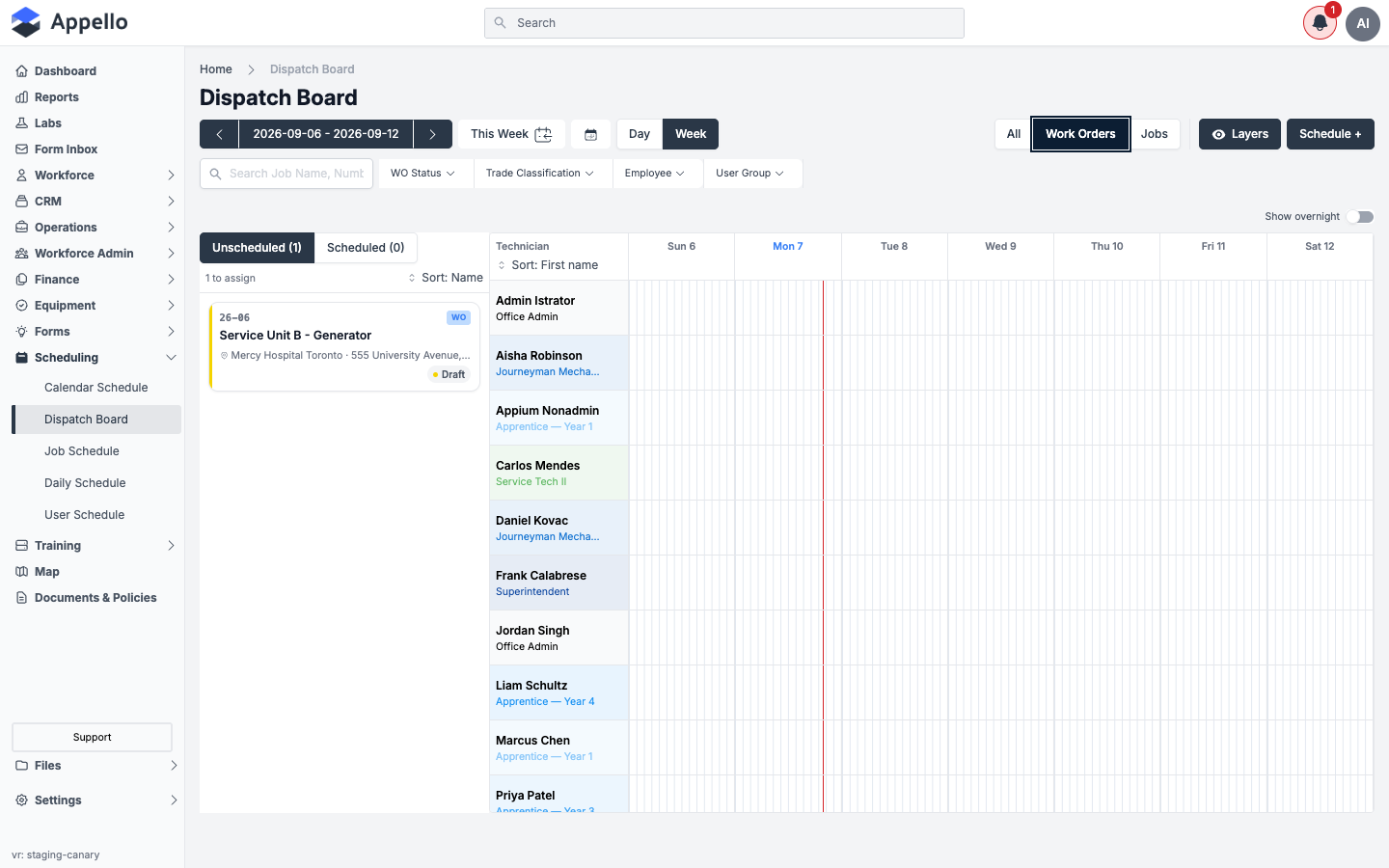This screenshot has width=1389, height=868.
Task: Click the CRM icon in sidebar
Action: (x=21, y=202)
